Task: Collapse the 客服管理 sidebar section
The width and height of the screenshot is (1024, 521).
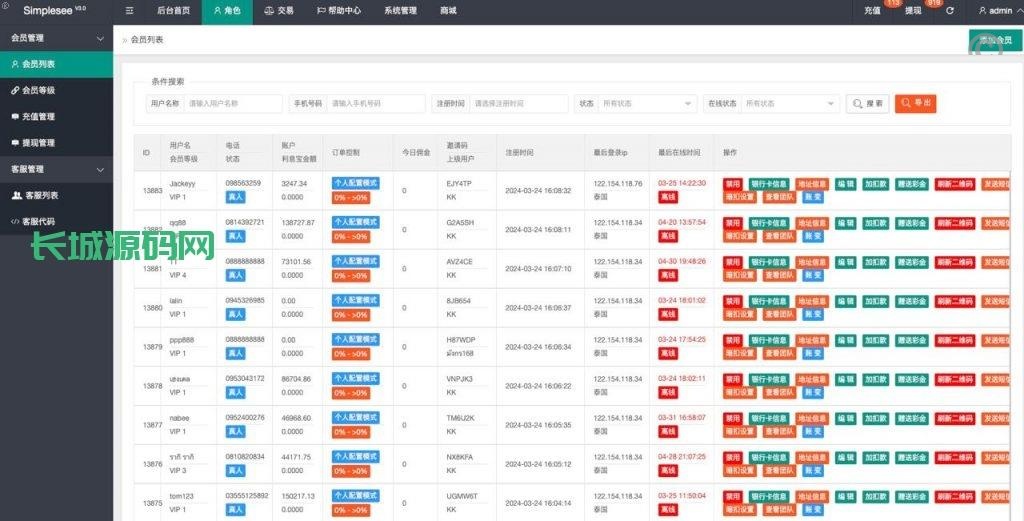Action: click(x=99, y=169)
